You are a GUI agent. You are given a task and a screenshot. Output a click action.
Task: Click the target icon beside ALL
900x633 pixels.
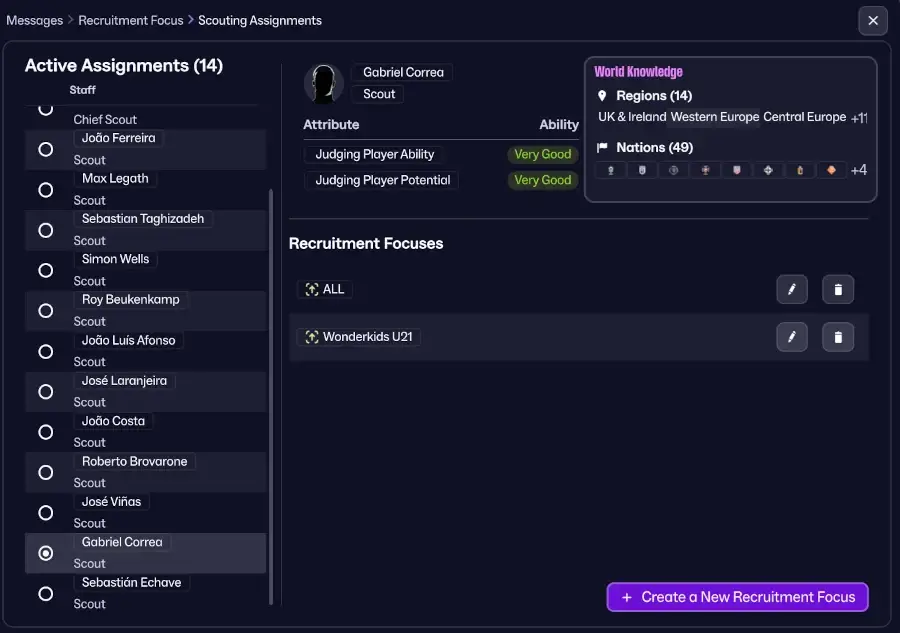click(x=312, y=289)
